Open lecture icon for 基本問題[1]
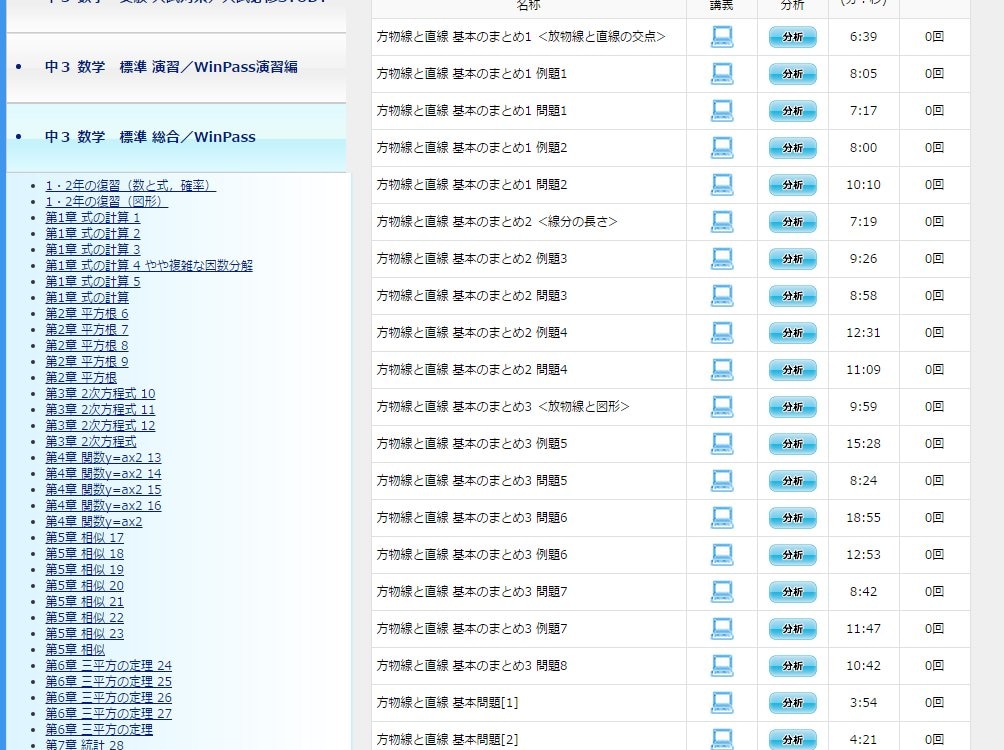This screenshot has width=1004, height=750. [x=722, y=703]
